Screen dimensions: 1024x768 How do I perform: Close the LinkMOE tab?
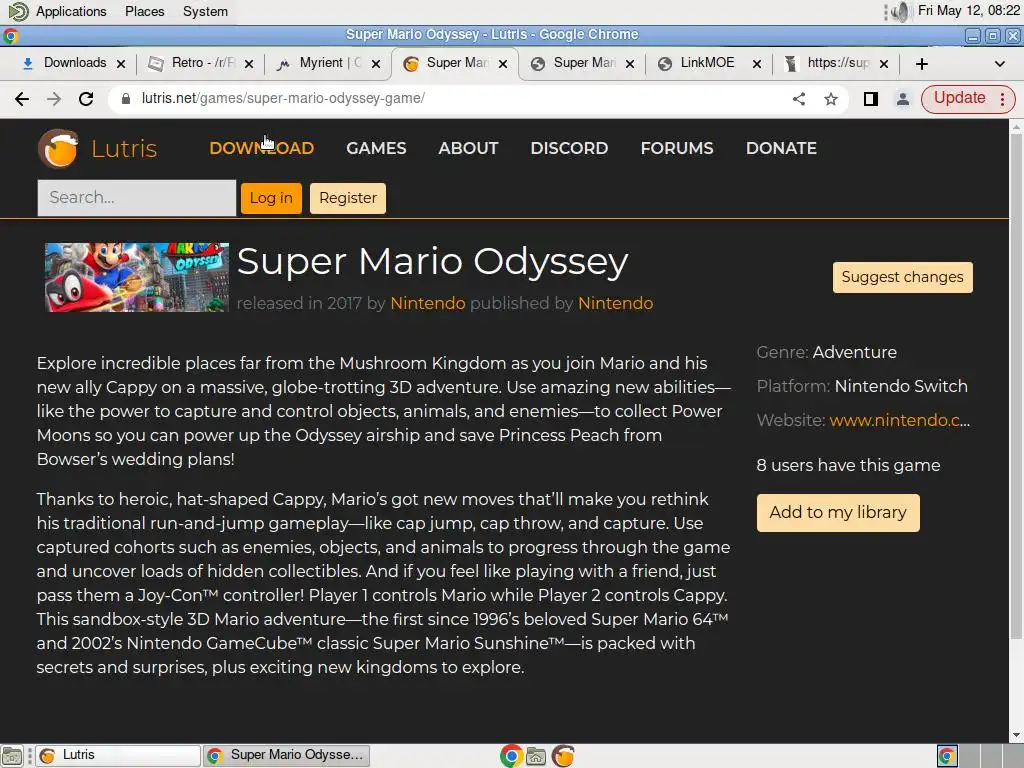click(x=756, y=63)
